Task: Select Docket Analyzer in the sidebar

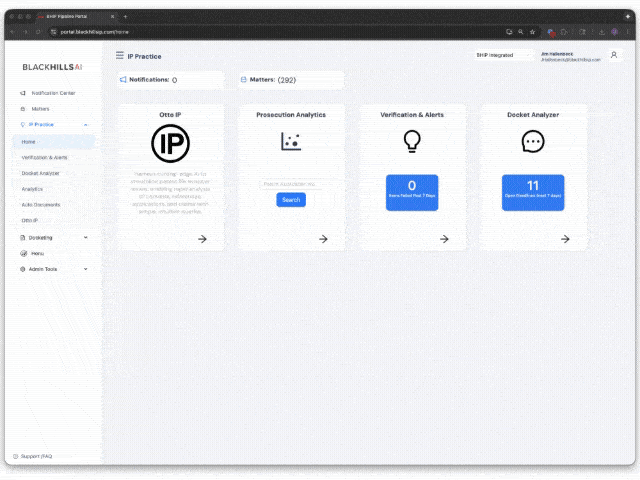Action: (x=41, y=173)
